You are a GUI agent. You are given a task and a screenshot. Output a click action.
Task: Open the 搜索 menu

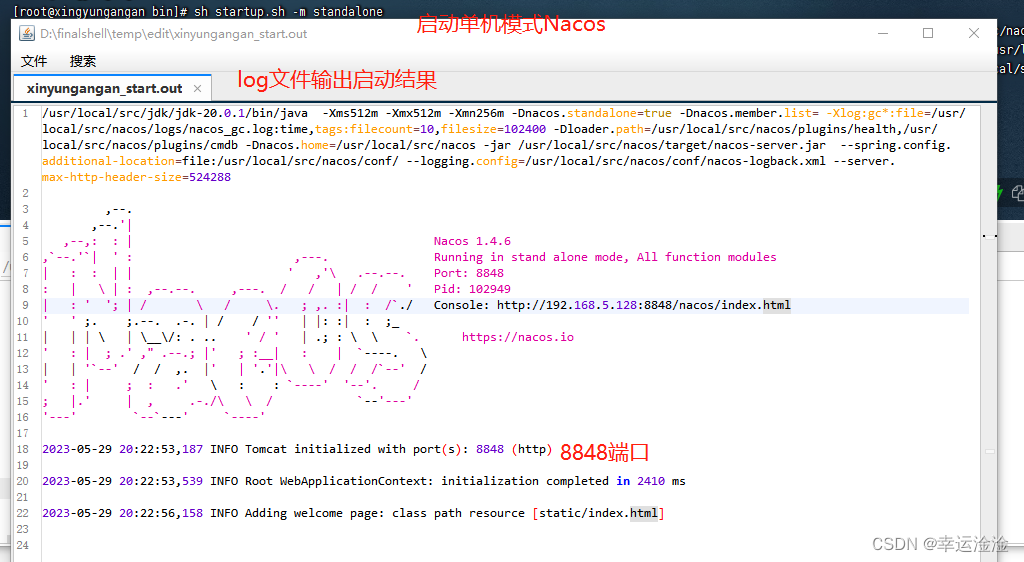(83, 61)
